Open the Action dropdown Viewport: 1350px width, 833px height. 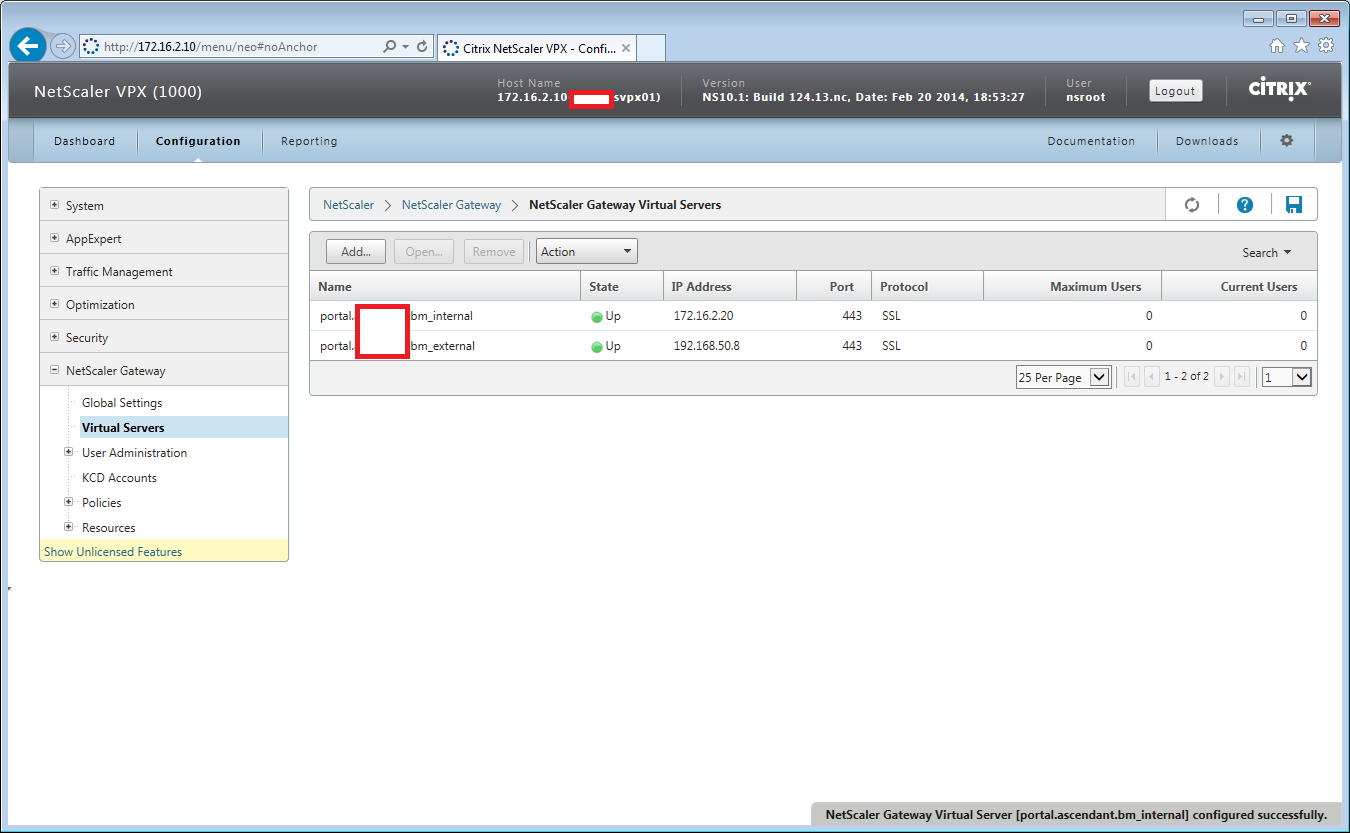[x=587, y=251]
